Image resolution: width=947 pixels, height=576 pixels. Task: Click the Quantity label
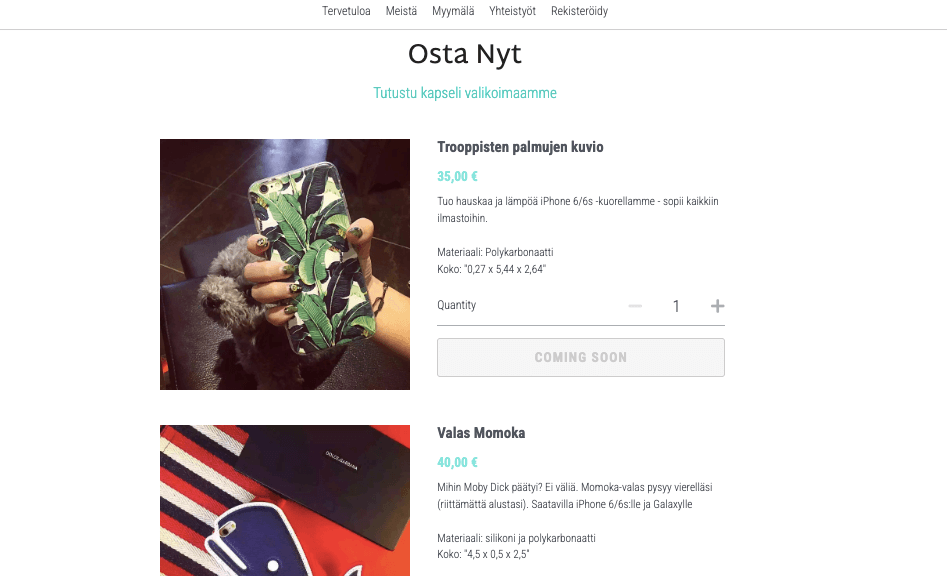tap(456, 305)
